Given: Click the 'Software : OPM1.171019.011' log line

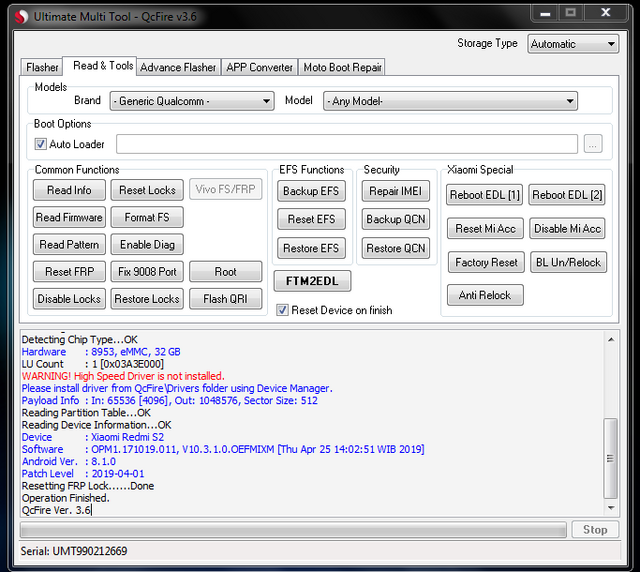Looking at the screenshot, I should tap(223, 449).
